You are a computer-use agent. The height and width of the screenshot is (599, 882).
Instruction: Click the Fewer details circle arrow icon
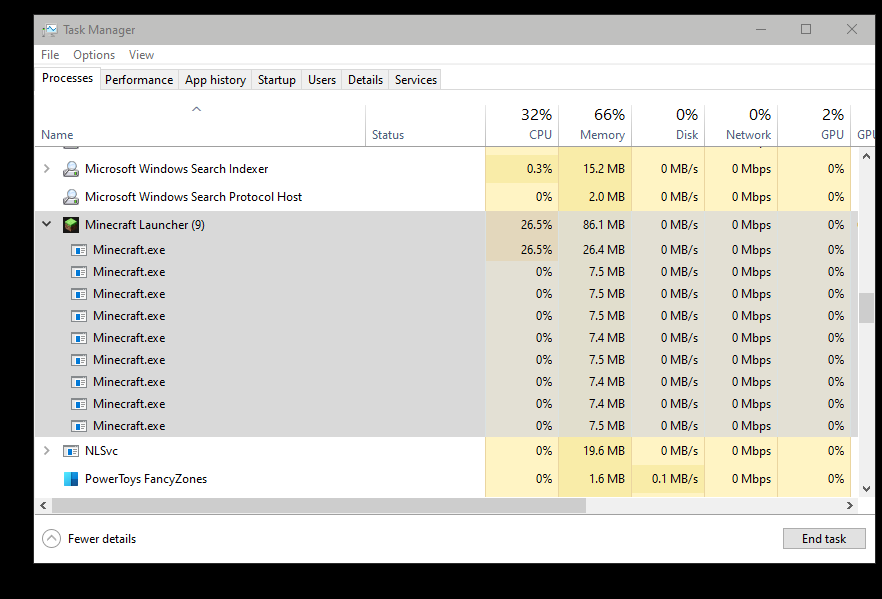(x=52, y=539)
